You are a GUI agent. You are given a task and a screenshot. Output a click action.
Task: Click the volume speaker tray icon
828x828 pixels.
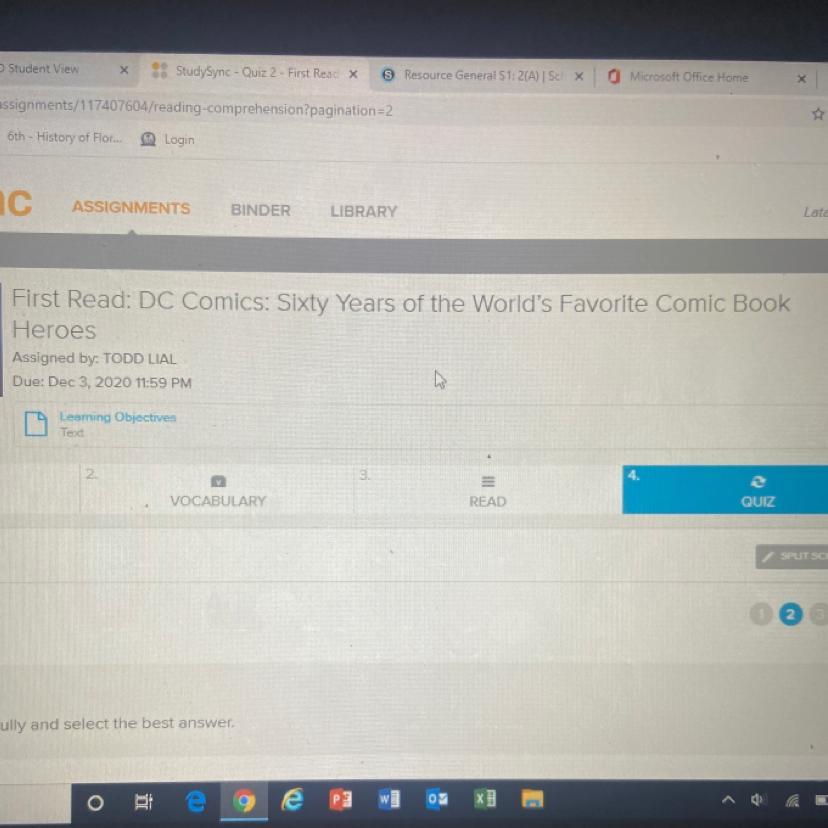pos(758,801)
